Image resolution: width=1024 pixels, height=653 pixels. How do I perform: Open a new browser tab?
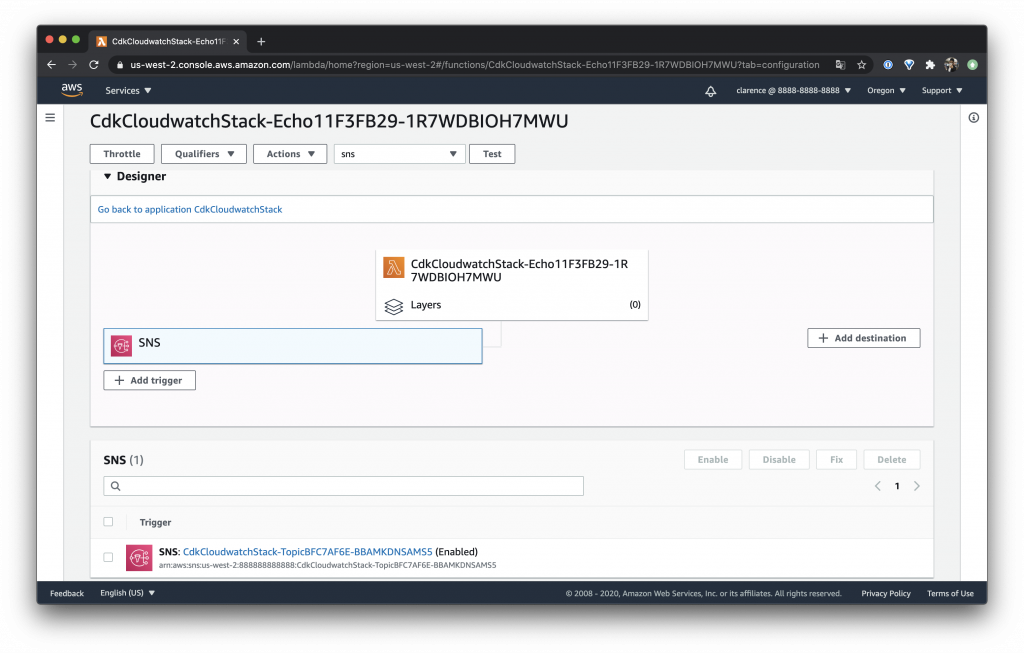click(261, 41)
